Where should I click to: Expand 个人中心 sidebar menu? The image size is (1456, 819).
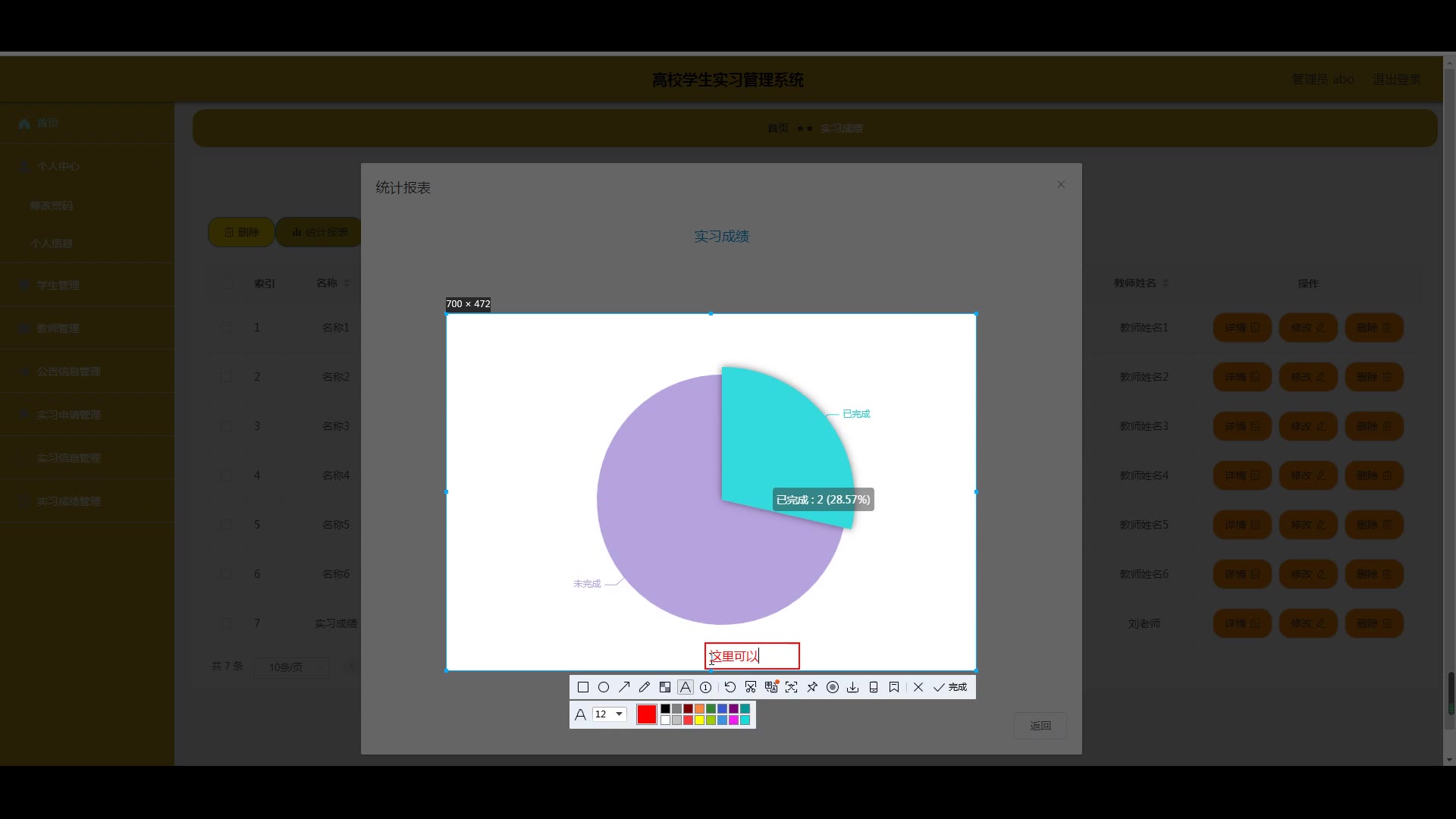coord(87,166)
